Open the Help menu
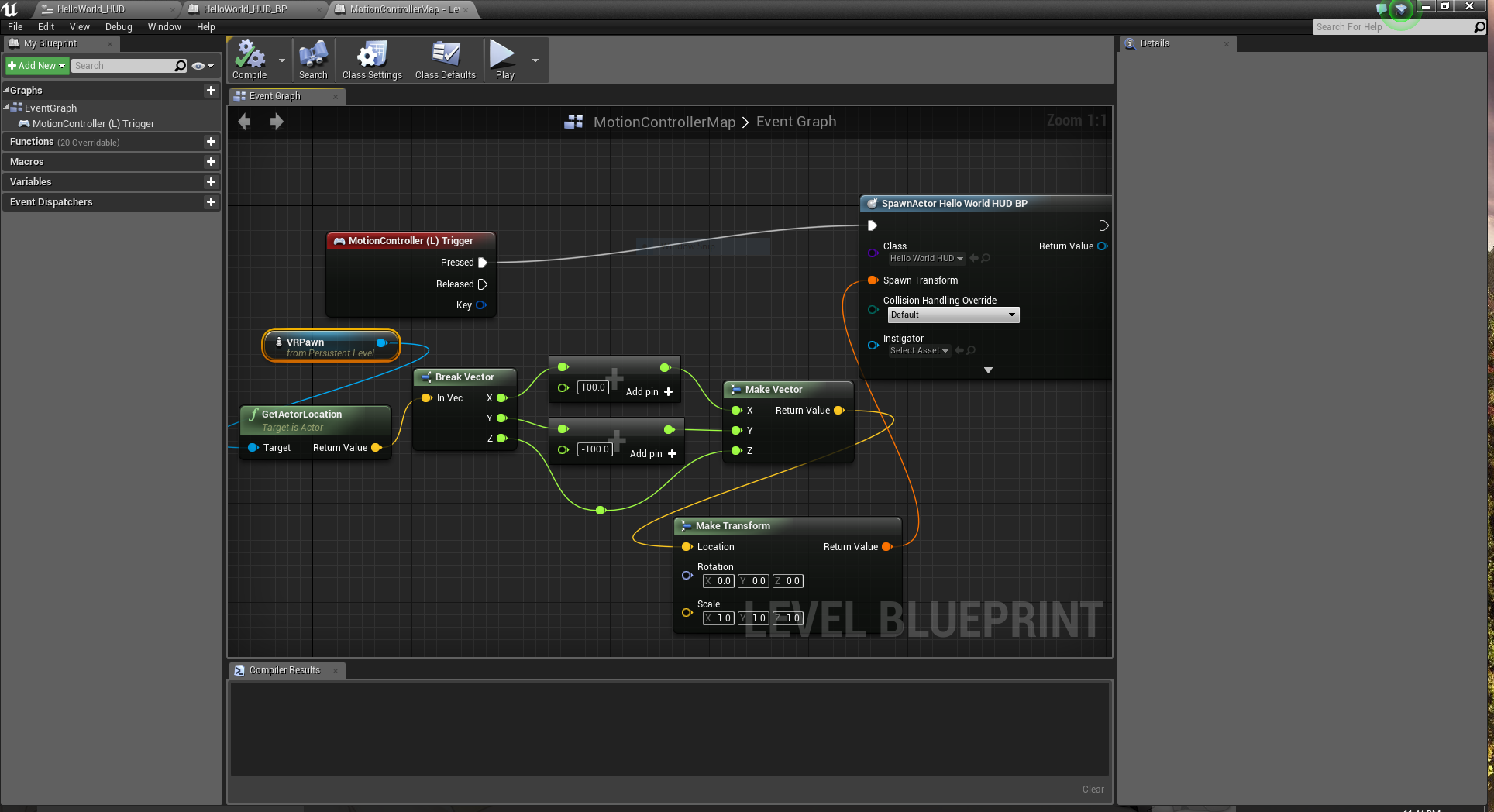This screenshot has width=1494, height=812. click(205, 26)
